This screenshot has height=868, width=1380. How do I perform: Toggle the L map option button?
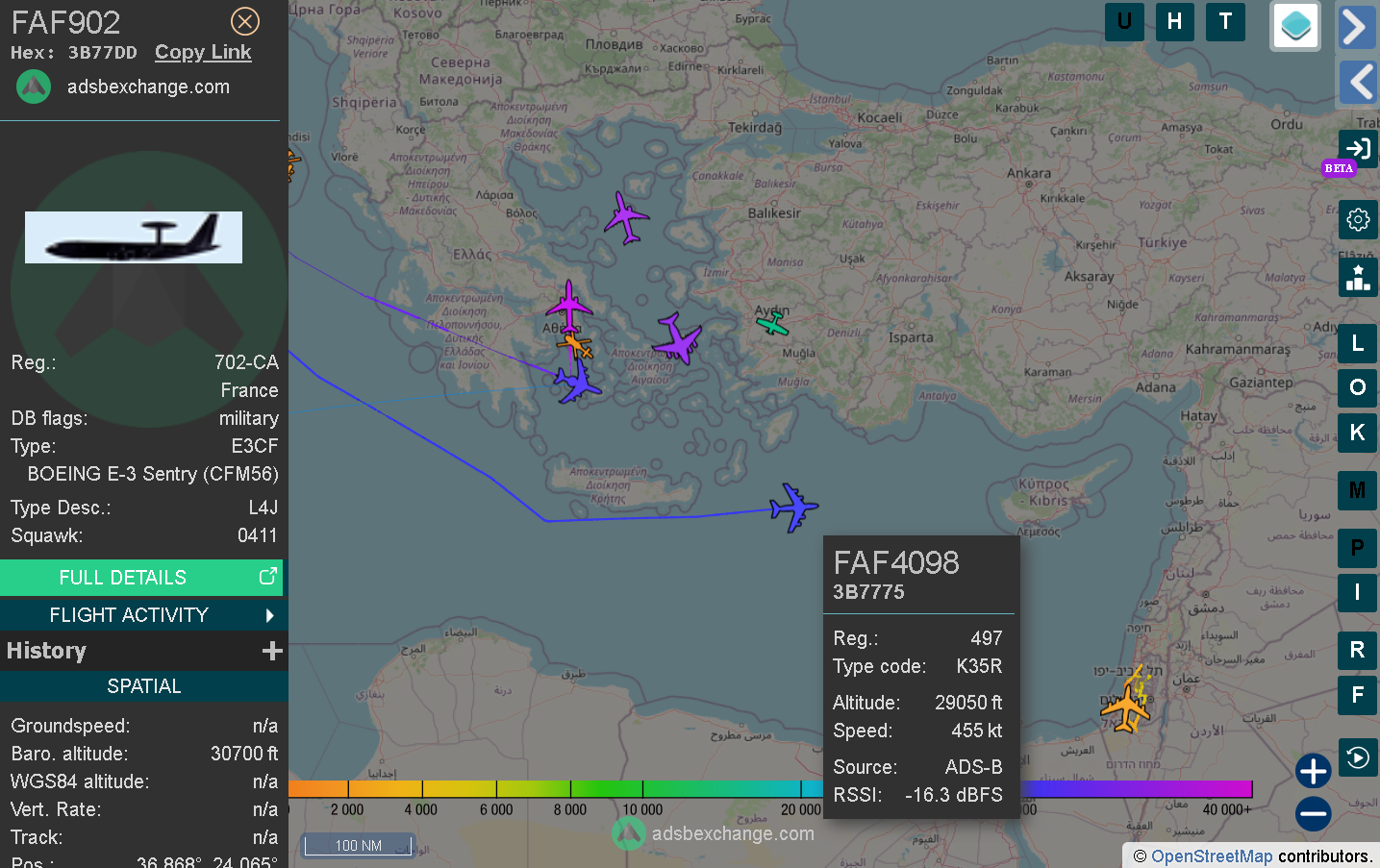click(1357, 343)
